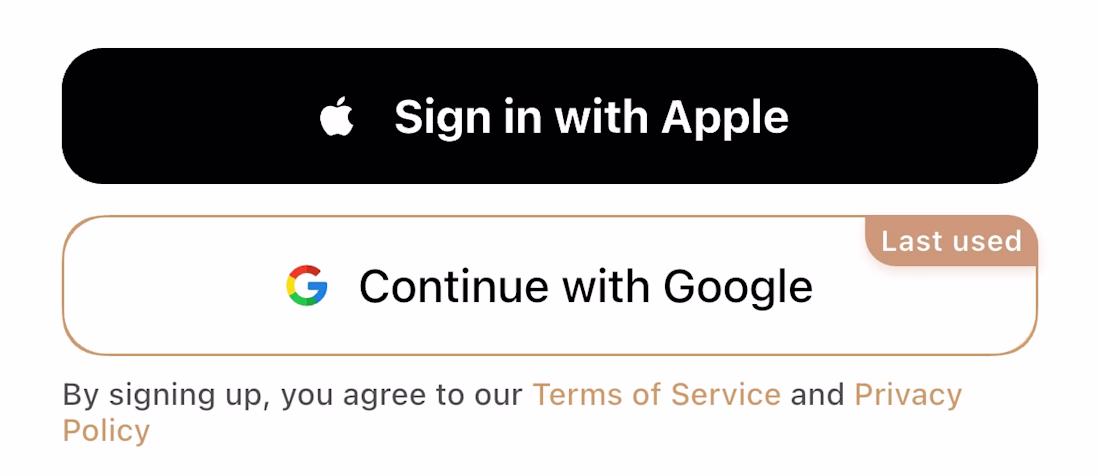1100x476 pixels.
Task: Choose Apple as the sign-in method
Action: tap(550, 116)
